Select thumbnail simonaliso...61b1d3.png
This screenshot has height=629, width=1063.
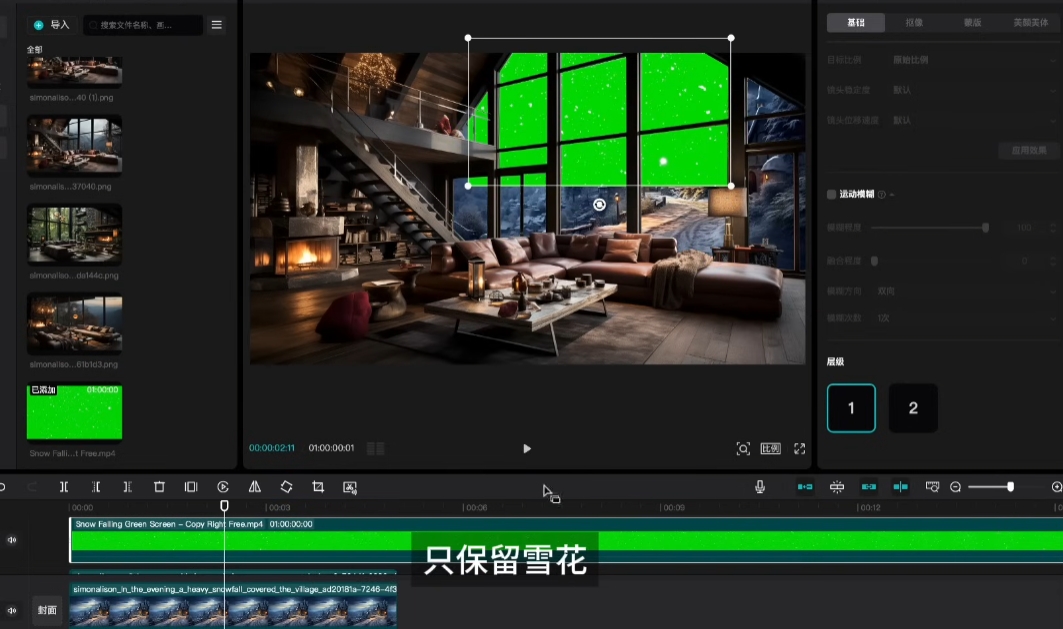pyautogui.click(x=75, y=324)
